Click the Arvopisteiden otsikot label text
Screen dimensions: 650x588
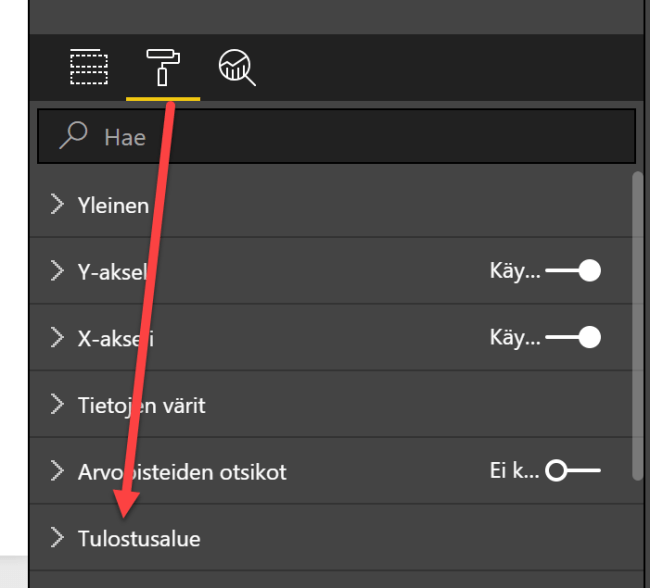182,471
